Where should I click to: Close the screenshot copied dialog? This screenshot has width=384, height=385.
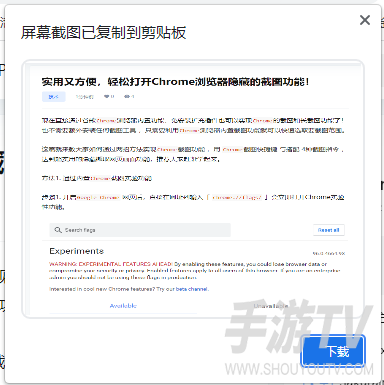pos(365,20)
